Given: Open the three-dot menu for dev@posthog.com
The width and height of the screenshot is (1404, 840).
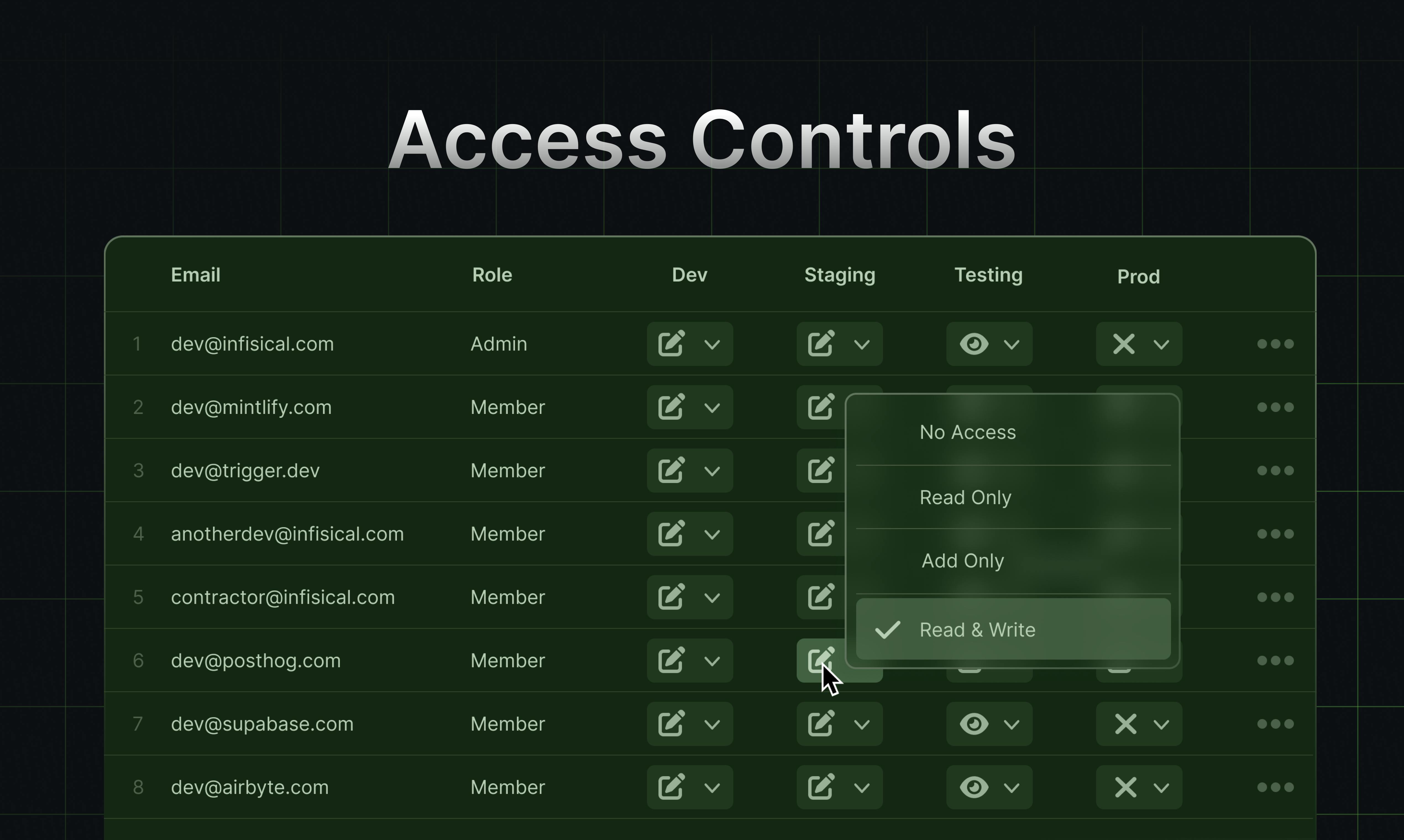Looking at the screenshot, I should click(x=1275, y=661).
